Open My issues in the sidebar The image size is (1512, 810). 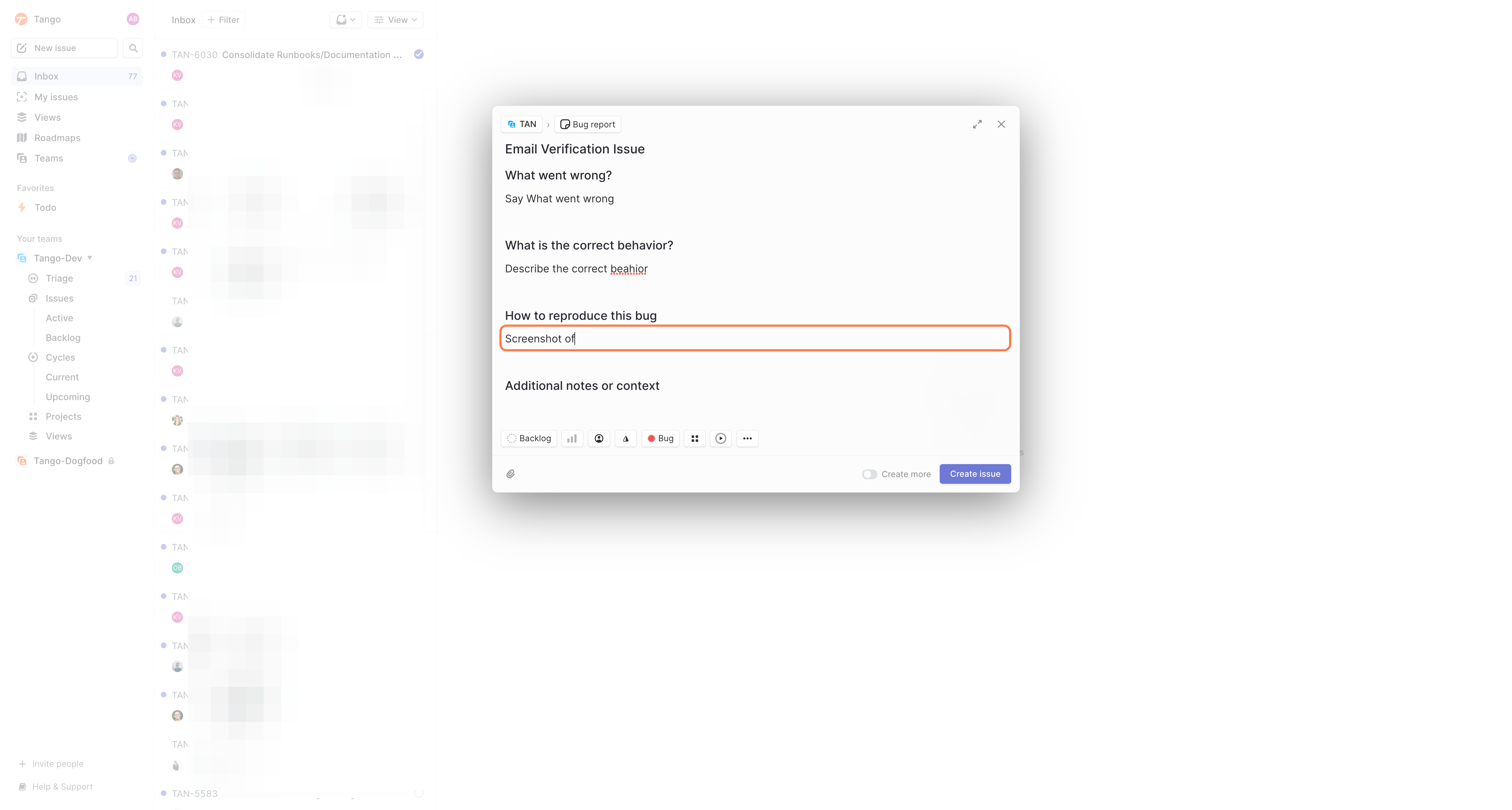(77, 97)
